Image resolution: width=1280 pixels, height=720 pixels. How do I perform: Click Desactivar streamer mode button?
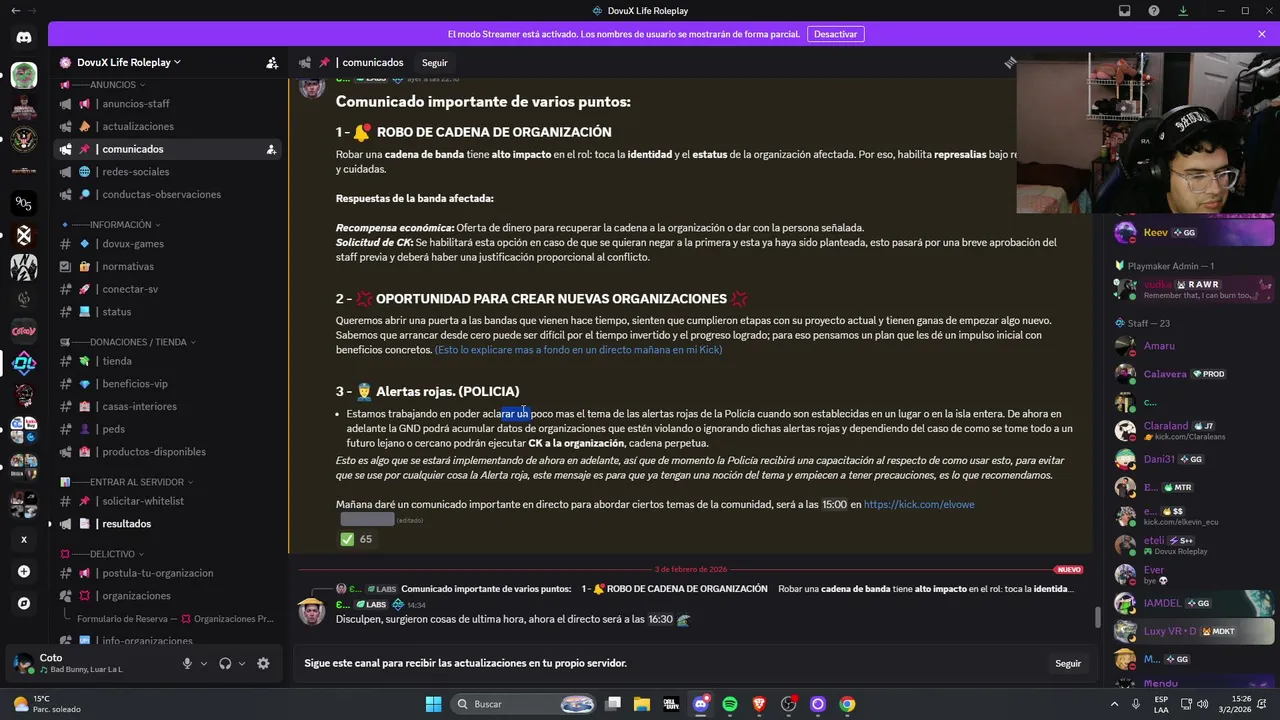pyautogui.click(x=835, y=34)
